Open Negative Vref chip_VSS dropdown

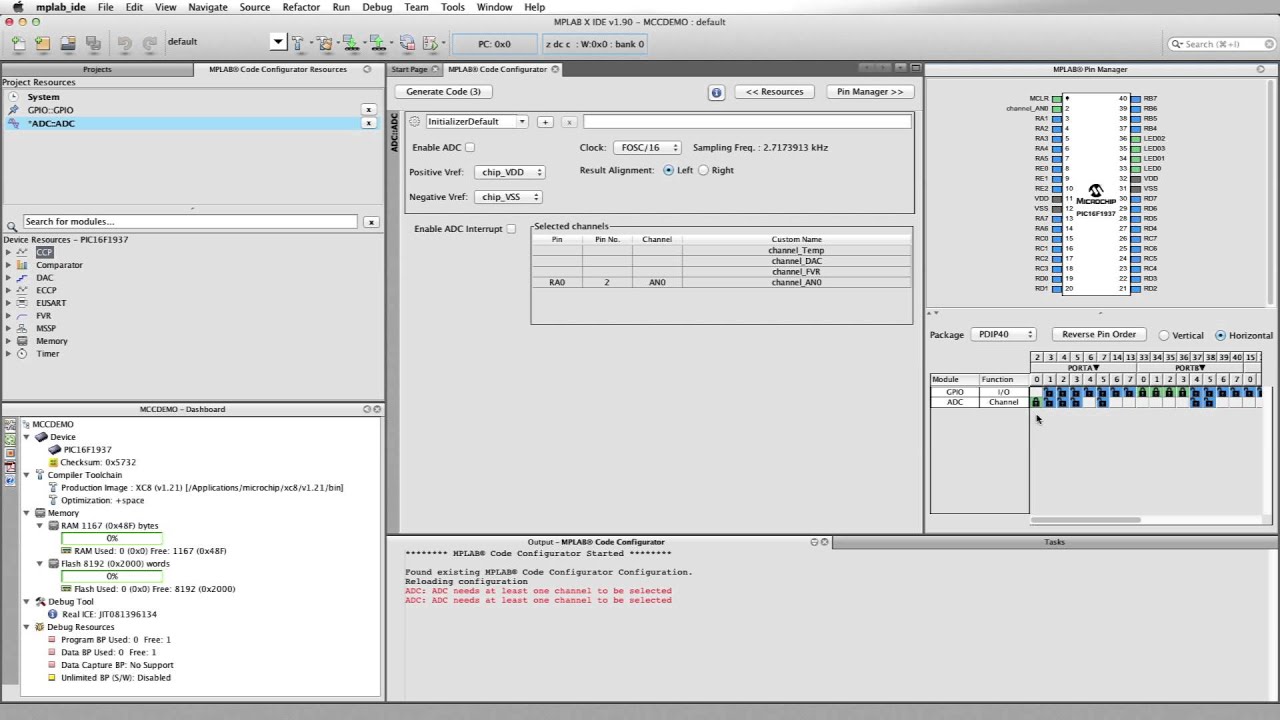(x=508, y=197)
